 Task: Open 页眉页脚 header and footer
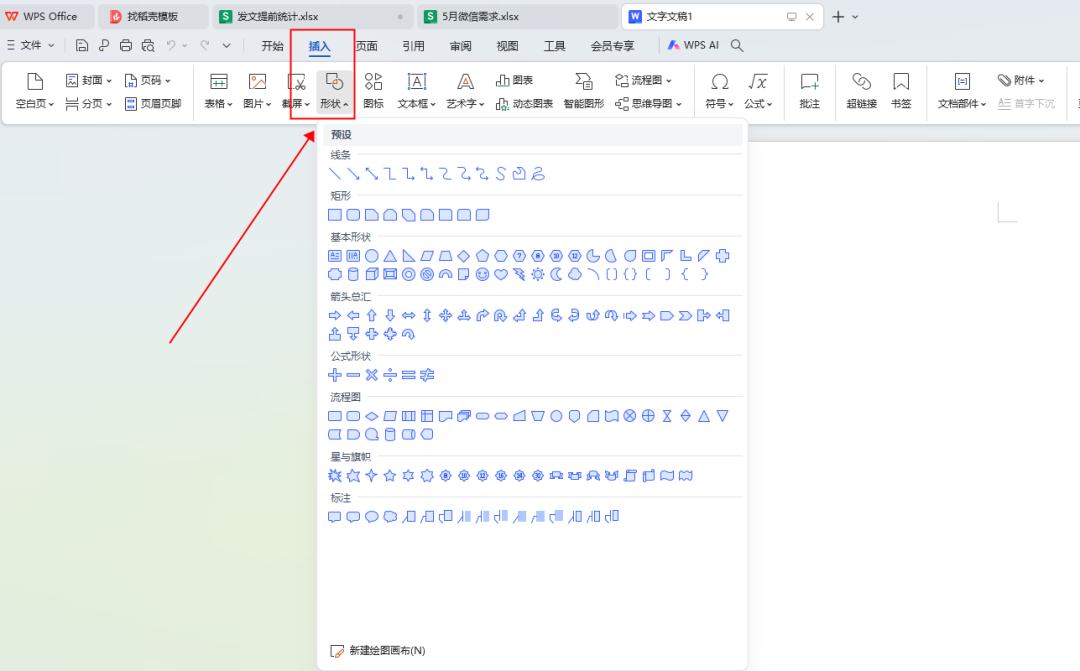click(153, 103)
